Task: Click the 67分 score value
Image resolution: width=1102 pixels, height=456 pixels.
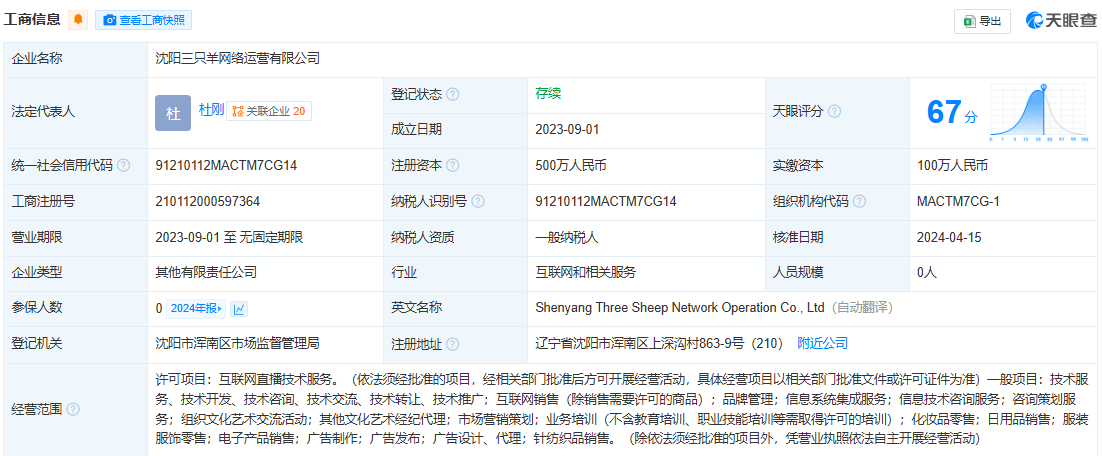Action: 952,112
